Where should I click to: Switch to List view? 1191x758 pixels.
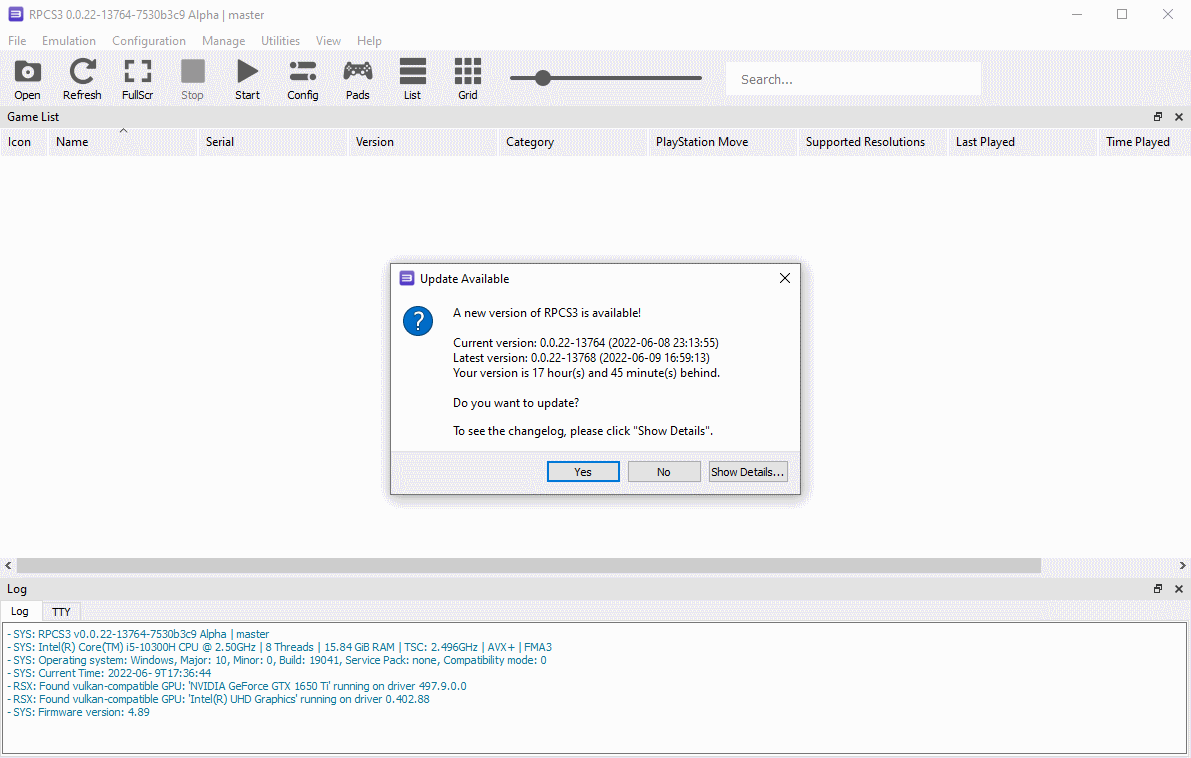412,79
